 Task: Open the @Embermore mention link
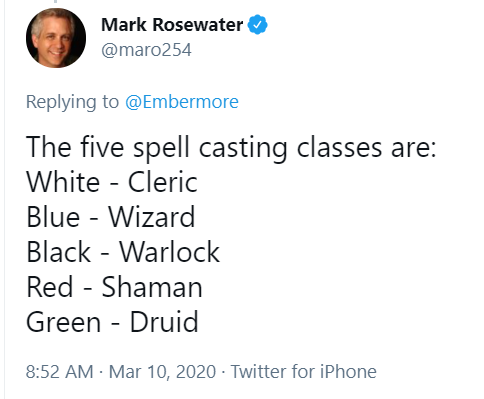tap(182, 102)
